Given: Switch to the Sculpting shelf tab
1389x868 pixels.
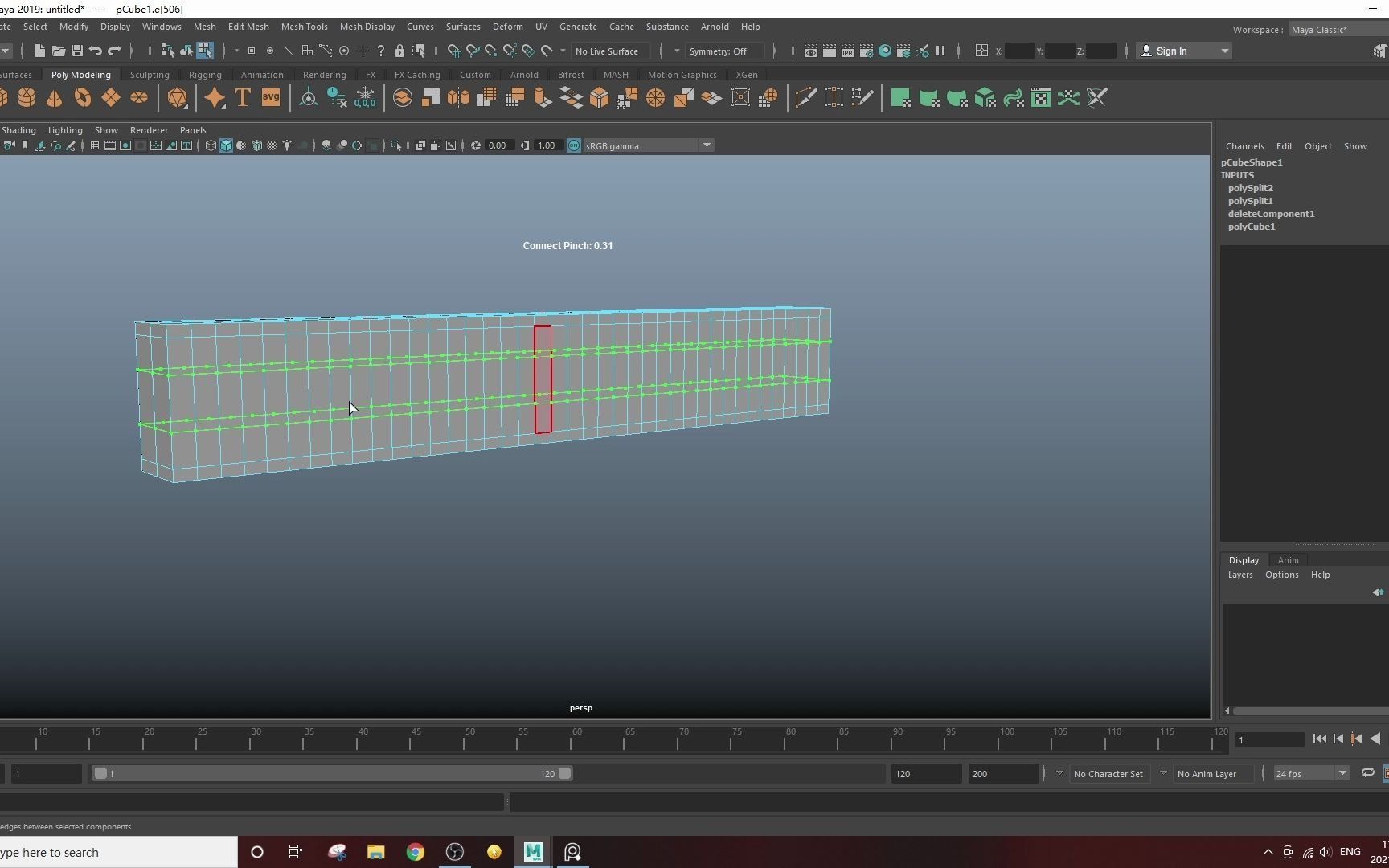Looking at the screenshot, I should click(150, 75).
